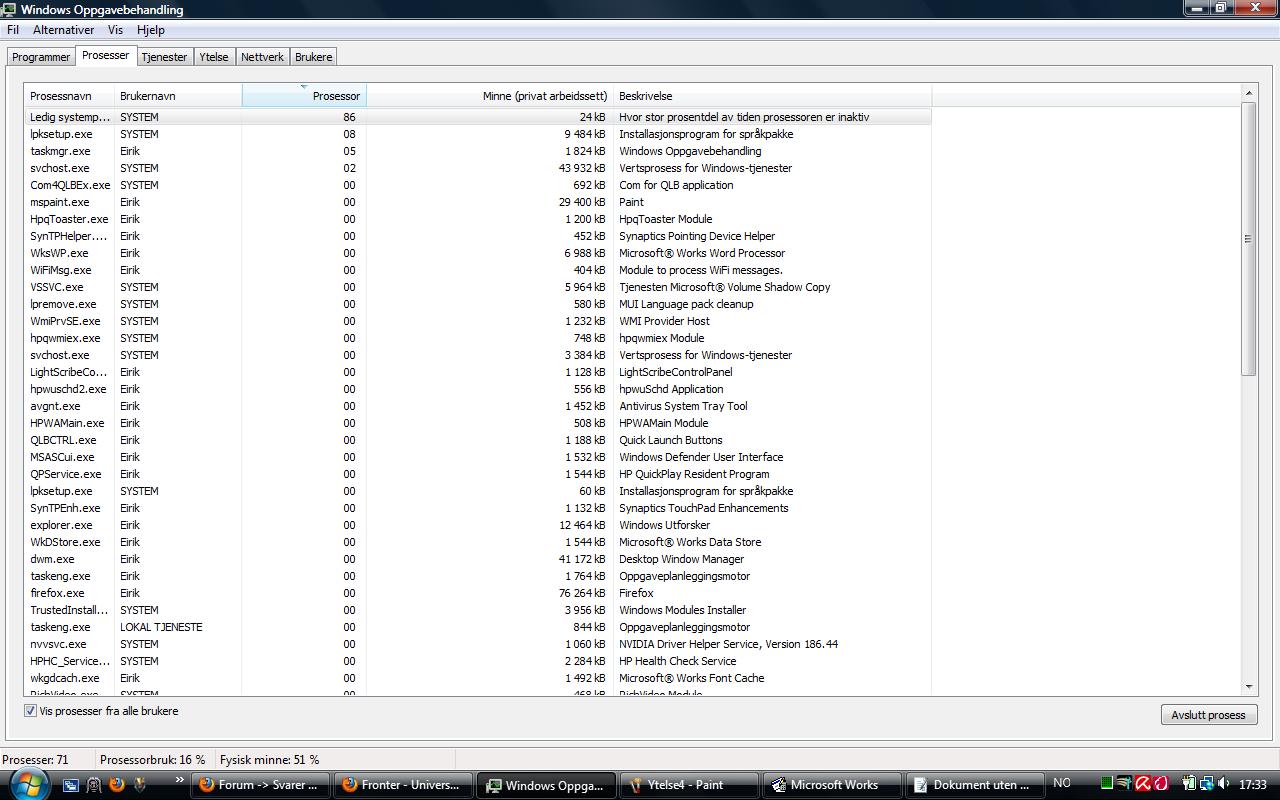Click green CPU meter tray icon

(x=1108, y=784)
